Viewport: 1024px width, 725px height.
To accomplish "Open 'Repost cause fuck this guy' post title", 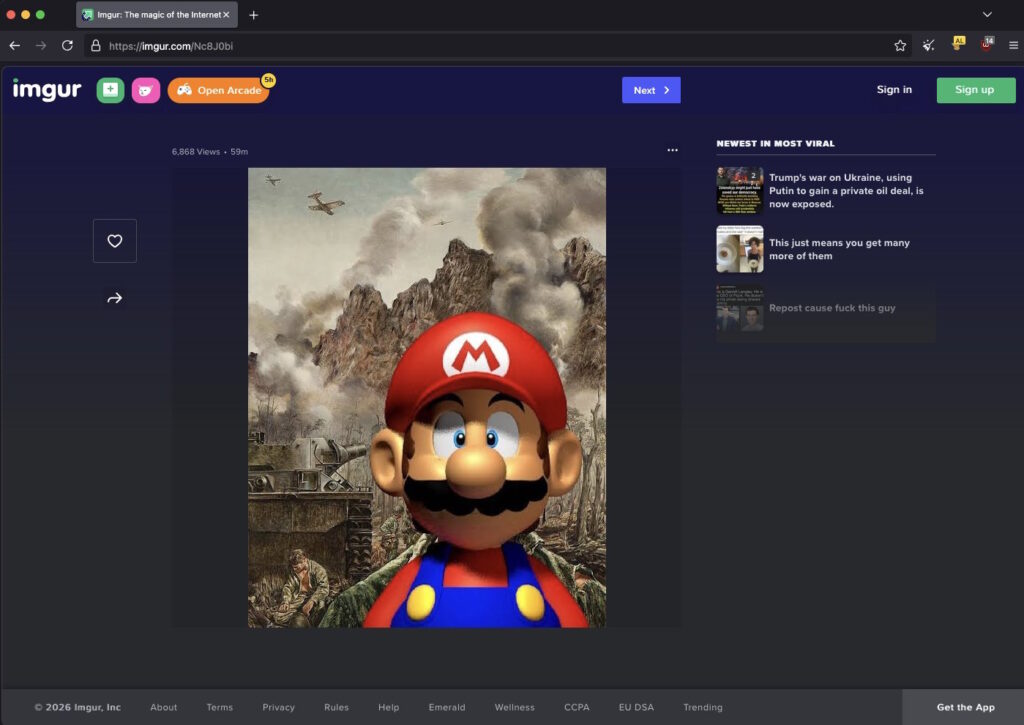I will click(832, 308).
